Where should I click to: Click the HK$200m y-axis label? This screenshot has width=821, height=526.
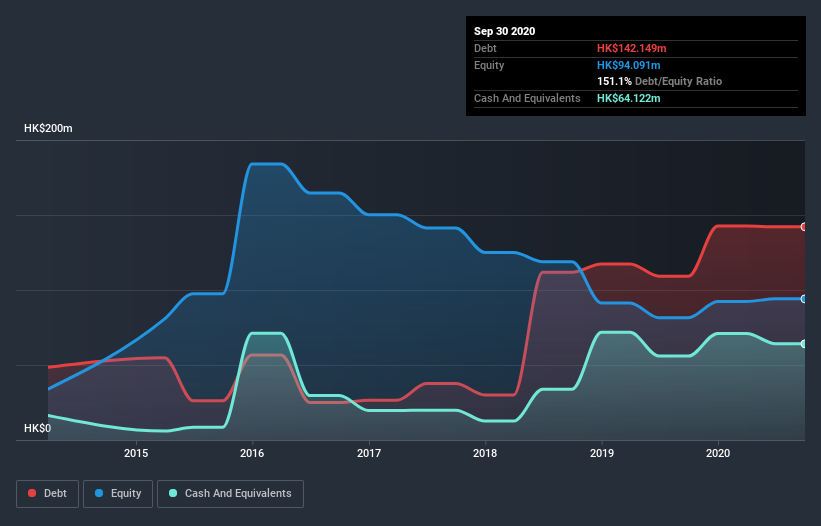(48, 128)
